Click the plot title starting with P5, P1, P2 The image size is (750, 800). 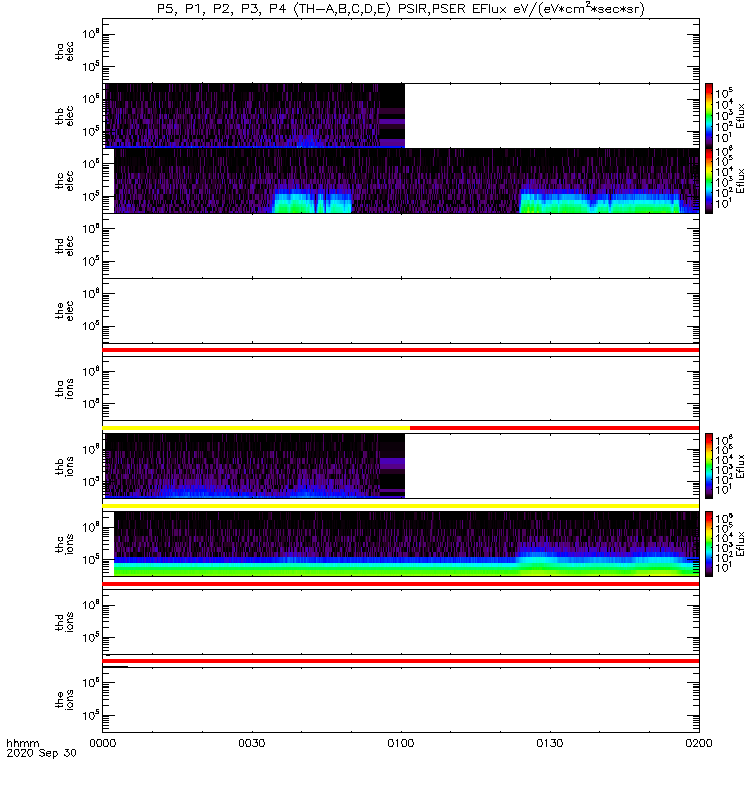point(401,9)
